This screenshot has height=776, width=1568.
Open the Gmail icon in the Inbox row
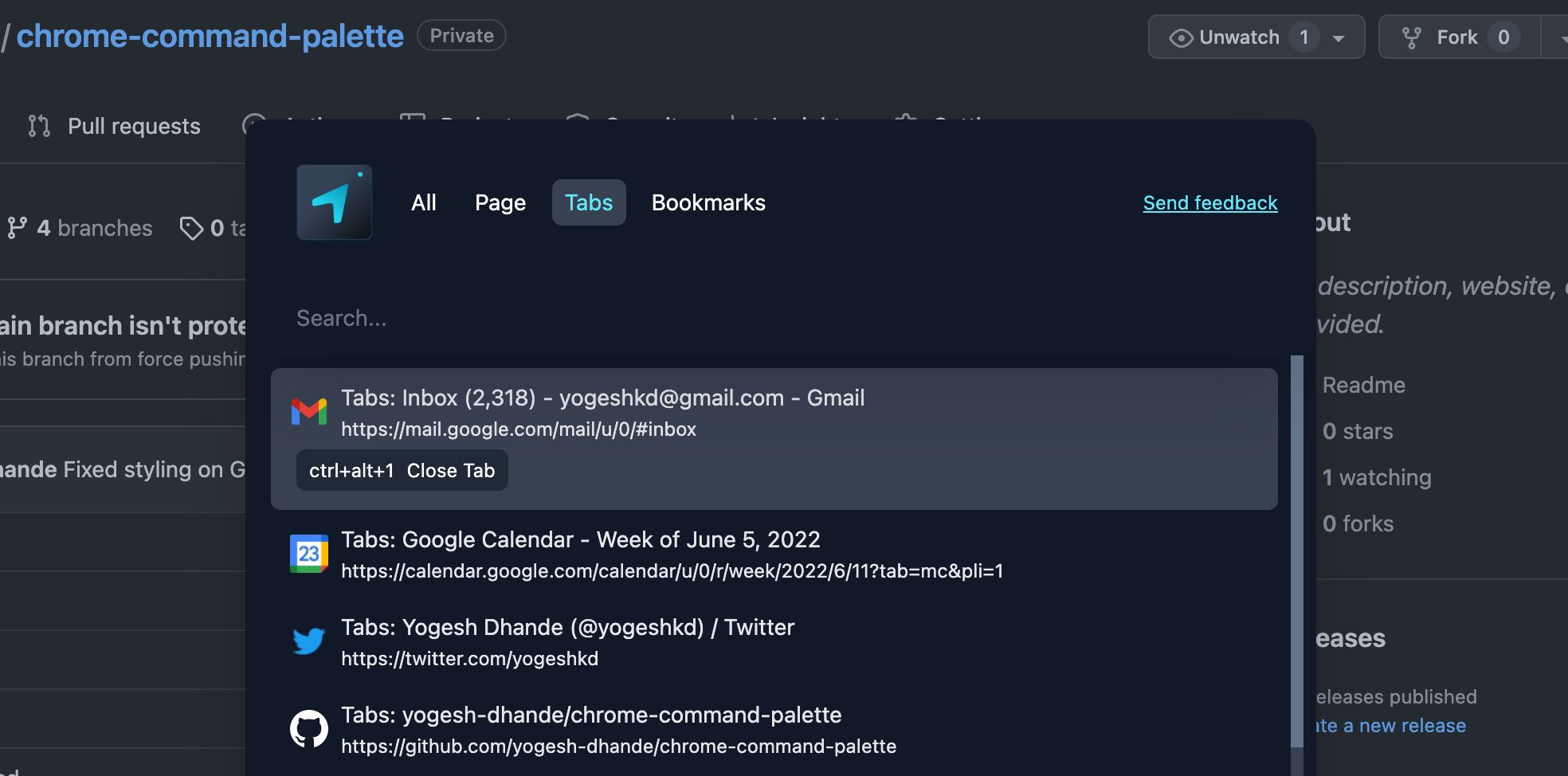click(x=309, y=412)
